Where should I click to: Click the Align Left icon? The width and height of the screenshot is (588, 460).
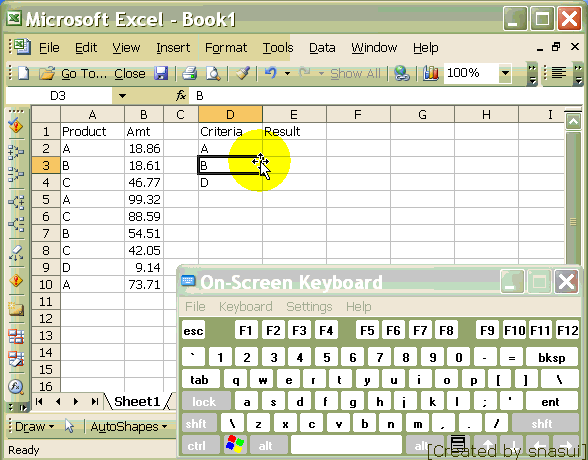[x=558, y=73]
